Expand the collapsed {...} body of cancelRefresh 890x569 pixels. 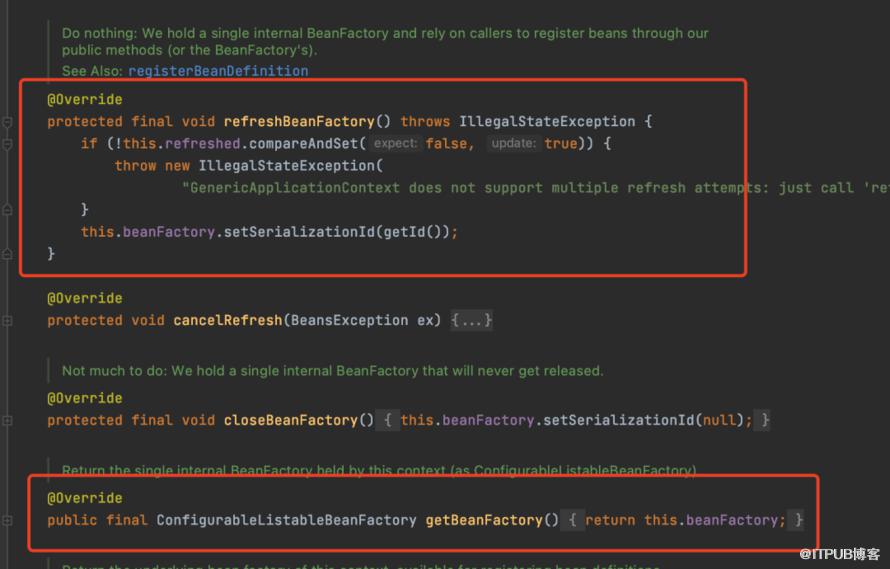pos(471,320)
